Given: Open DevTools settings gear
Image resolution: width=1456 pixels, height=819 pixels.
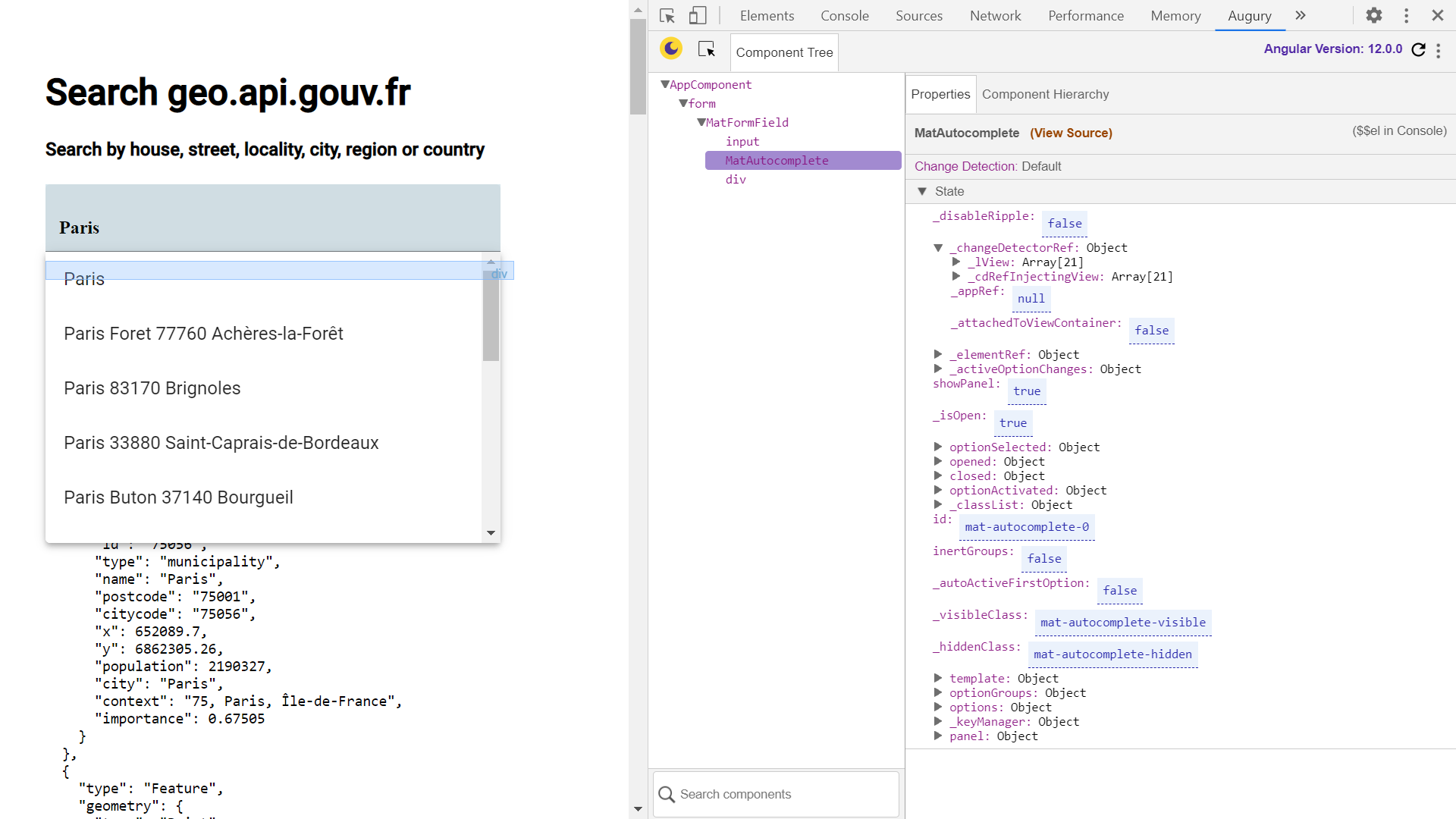Looking at the screenshot, I should tap(1374, 15).
